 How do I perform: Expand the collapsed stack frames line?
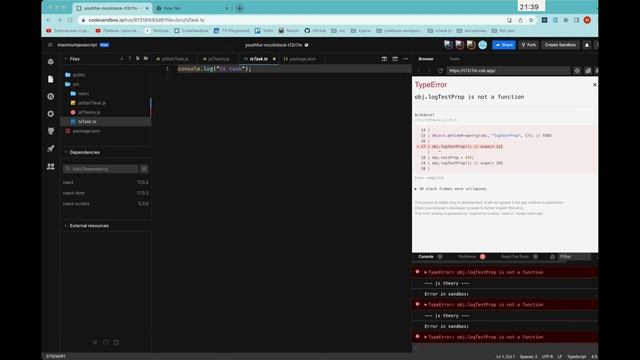[x=451, y=189]
